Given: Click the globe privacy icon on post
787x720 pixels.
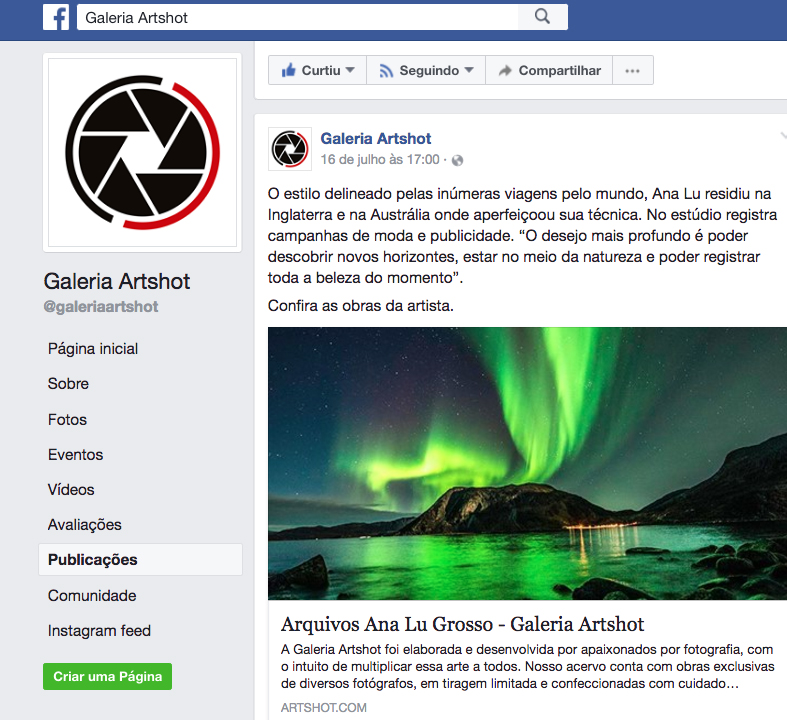Looking at the screenshot, I should tap(457, 160).
